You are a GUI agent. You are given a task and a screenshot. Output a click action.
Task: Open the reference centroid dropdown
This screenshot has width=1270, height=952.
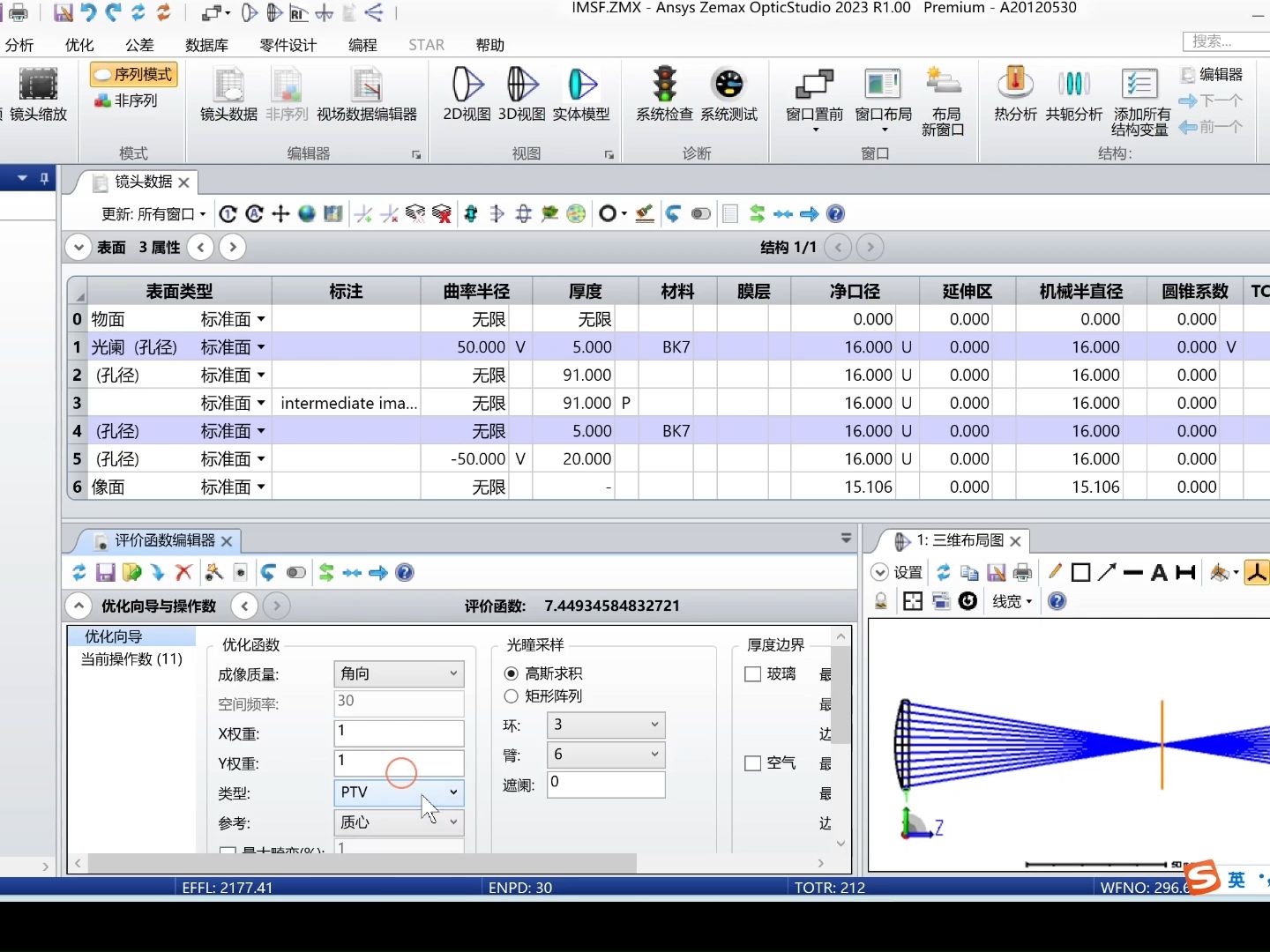pyautogui.click(x=399, y=822)
